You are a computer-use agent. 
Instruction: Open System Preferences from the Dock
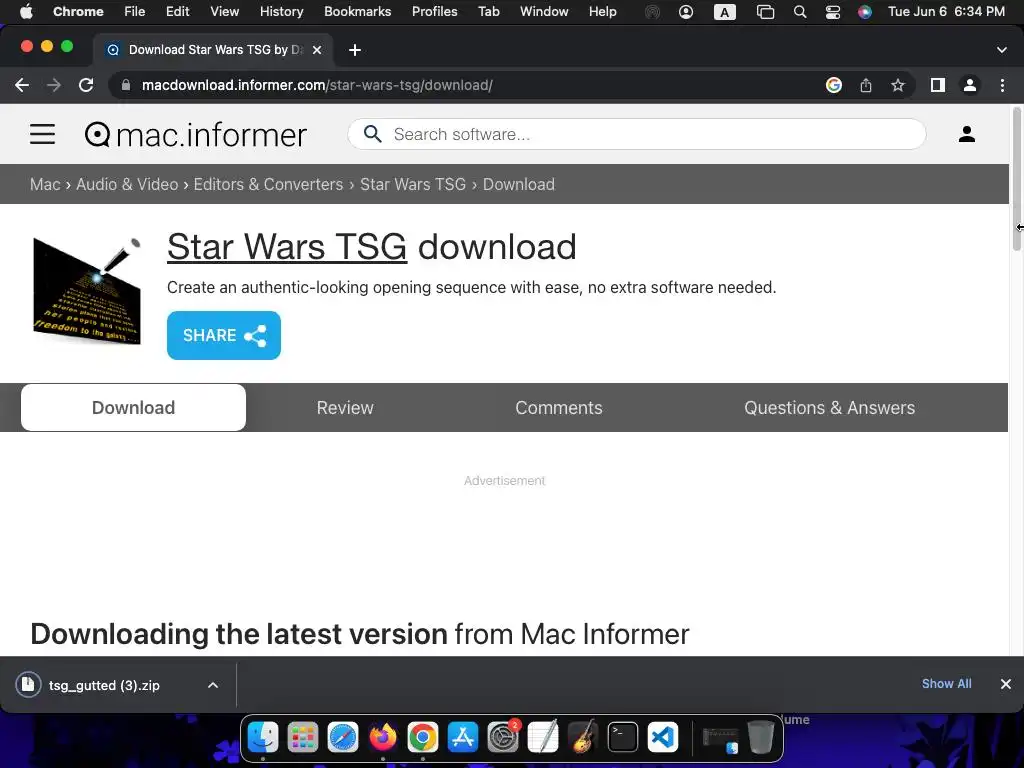pyautogui.click(x=503, y=737)
